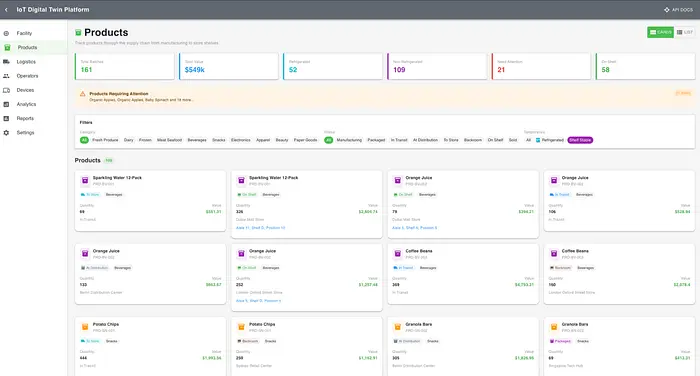The height and width of the screenshot is (376, 700).
Task: Click the orange icon on the Potato Chips card, quantity 259
Action: point(241,327)
